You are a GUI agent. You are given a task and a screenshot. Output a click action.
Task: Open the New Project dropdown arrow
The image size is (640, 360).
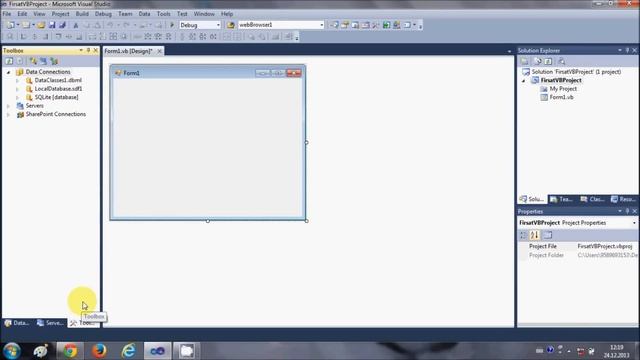pyautogui.click(x=18, y=25)
